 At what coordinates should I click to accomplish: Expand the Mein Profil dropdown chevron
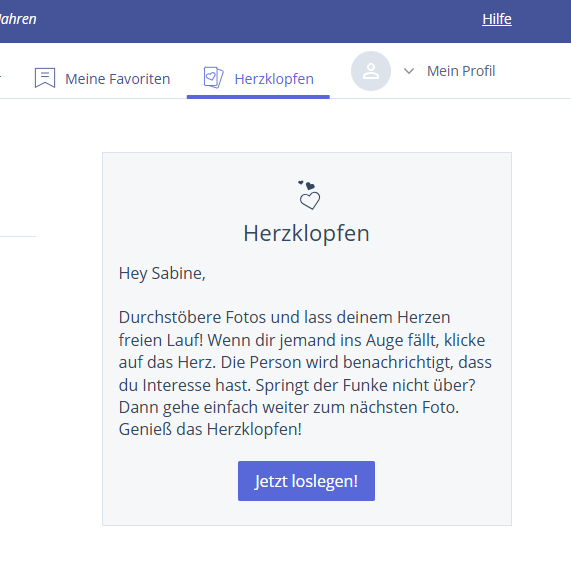[409, 71]
